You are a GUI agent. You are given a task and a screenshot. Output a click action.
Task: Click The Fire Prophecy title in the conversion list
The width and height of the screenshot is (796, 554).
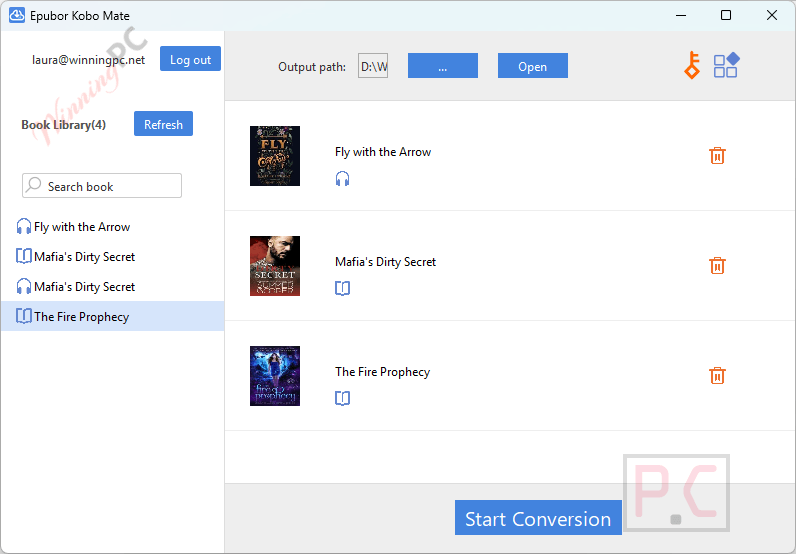(x=382, y=372)
